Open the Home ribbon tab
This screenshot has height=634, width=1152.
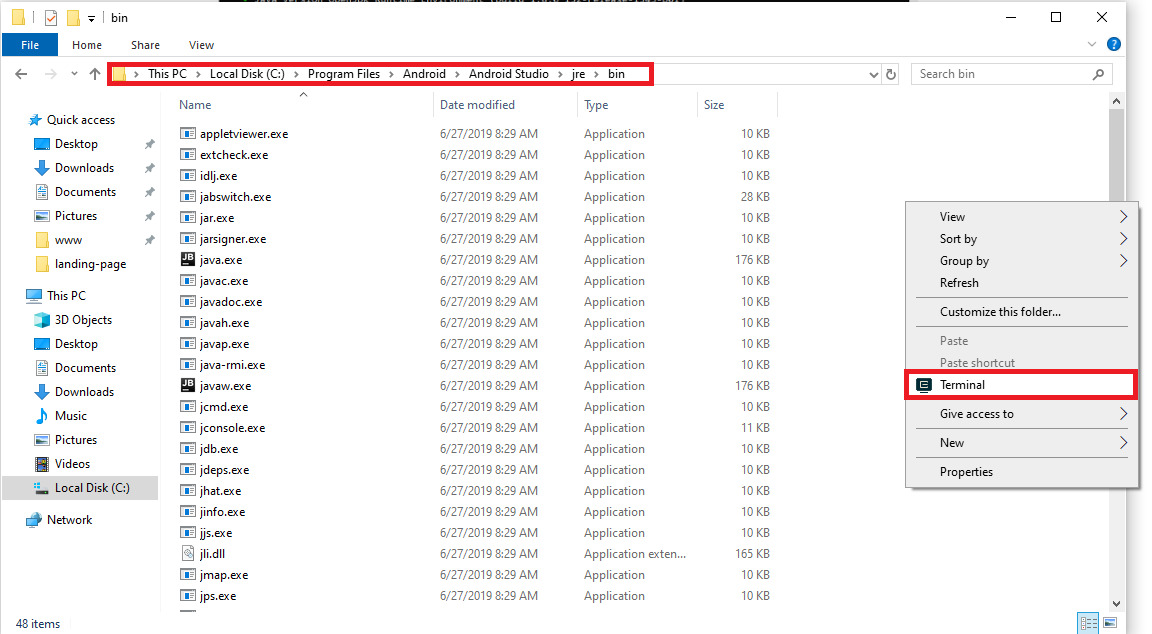point(87,45)
